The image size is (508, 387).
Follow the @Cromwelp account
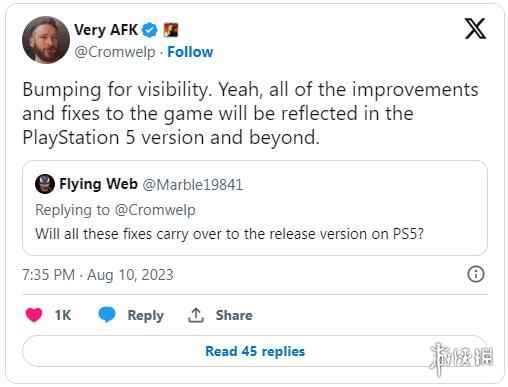coord(190,52)
